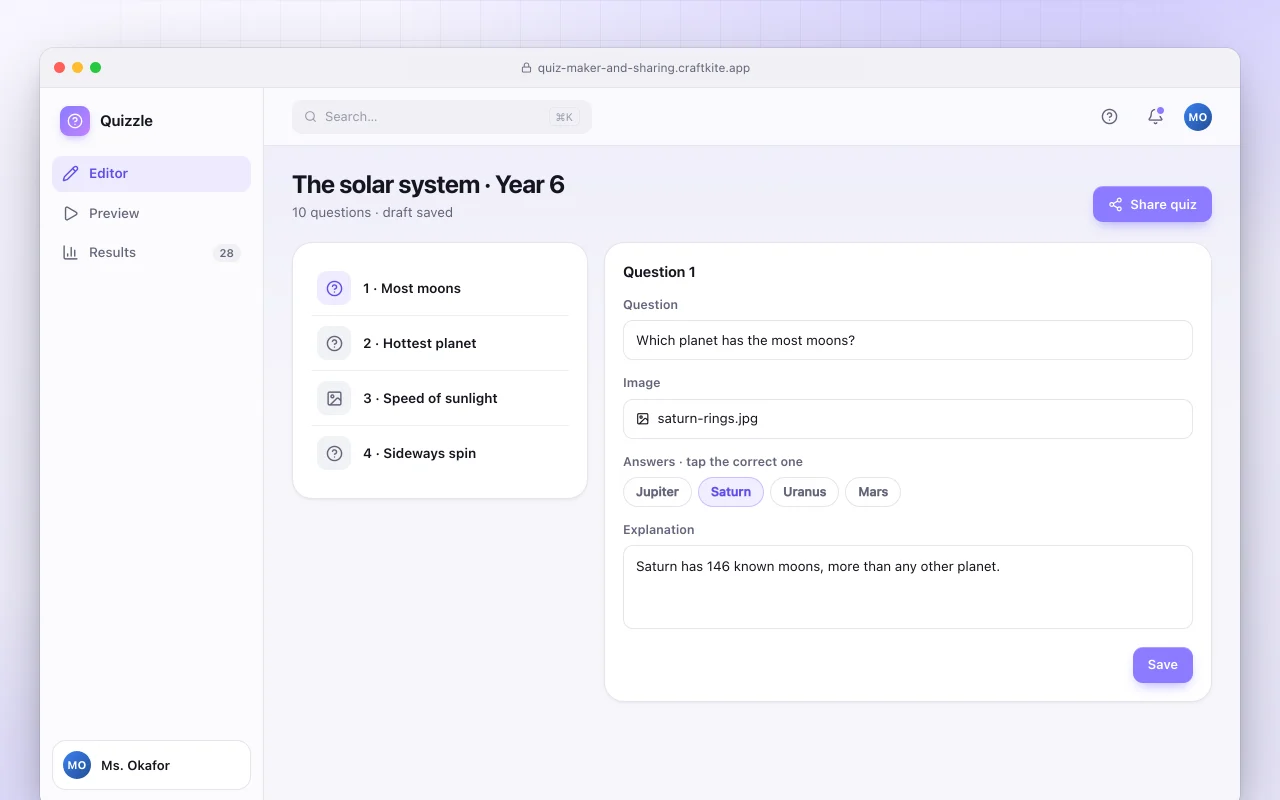Viewport: 1280px width, 800px height.
Task: Click the search magnifier icon
Action: click(311, 117)
